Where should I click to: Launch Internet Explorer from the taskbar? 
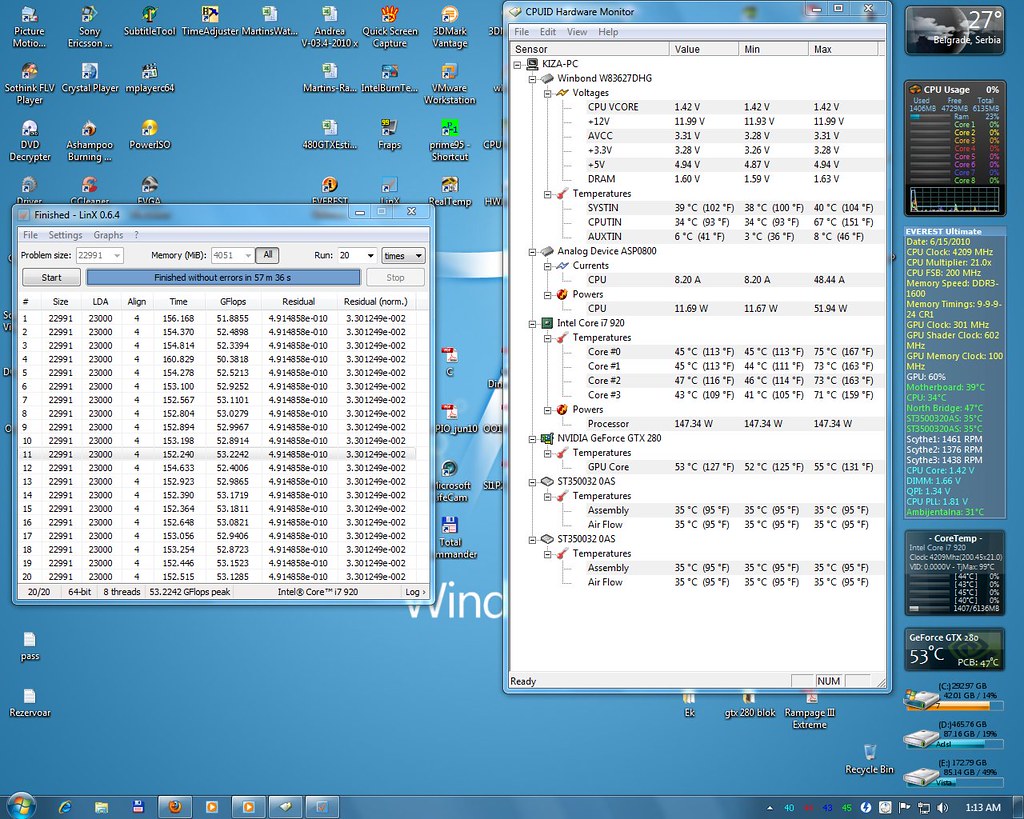65,807
